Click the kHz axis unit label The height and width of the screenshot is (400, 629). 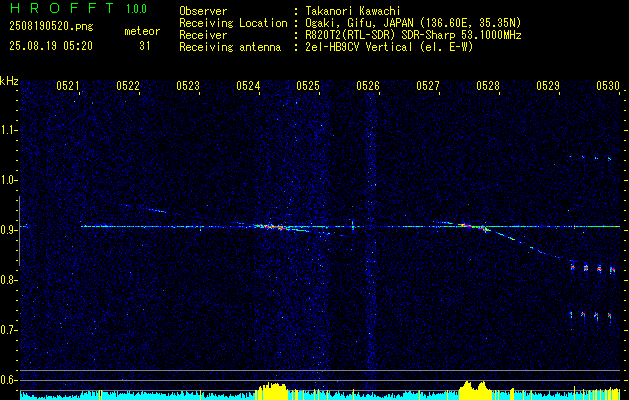(x=9, y=81)
